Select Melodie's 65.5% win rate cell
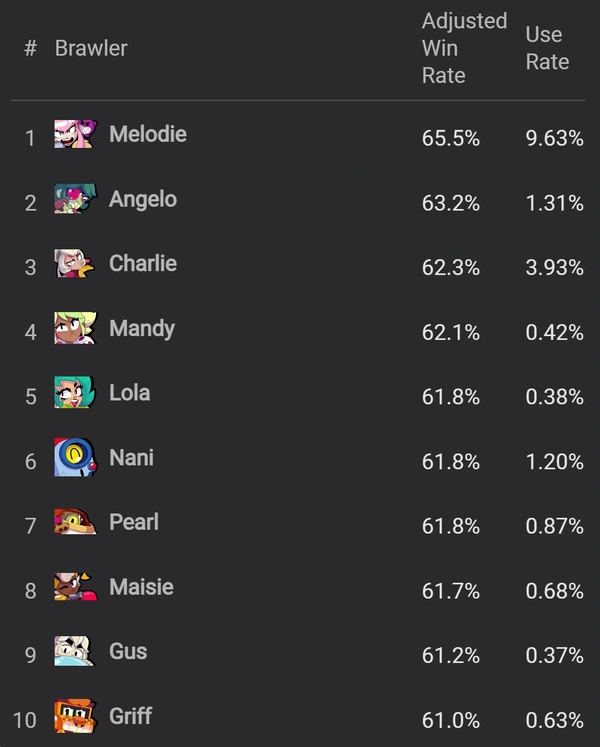Viewport: 600px width, 747px height. point(450,138)
